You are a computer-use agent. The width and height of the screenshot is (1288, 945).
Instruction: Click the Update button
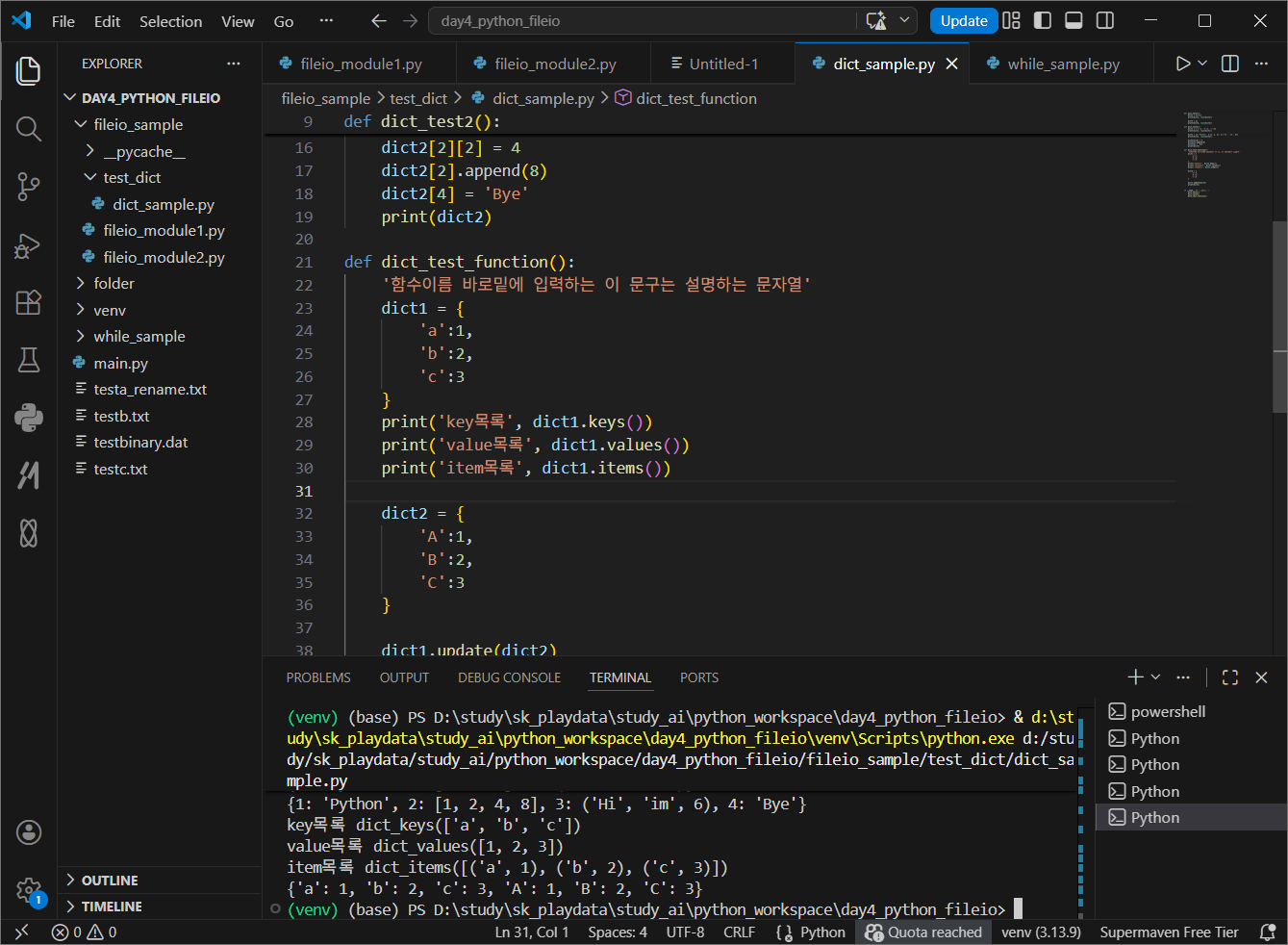click(964, 21)
